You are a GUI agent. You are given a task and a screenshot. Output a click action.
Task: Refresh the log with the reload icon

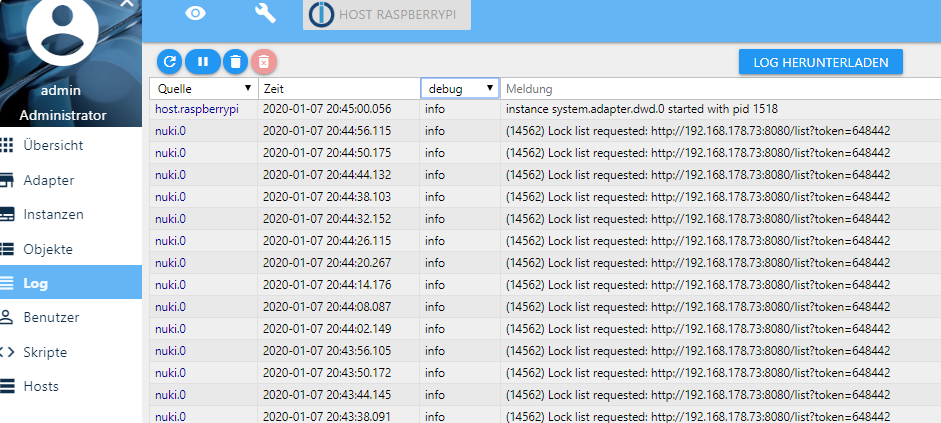[x=170, y=61]
